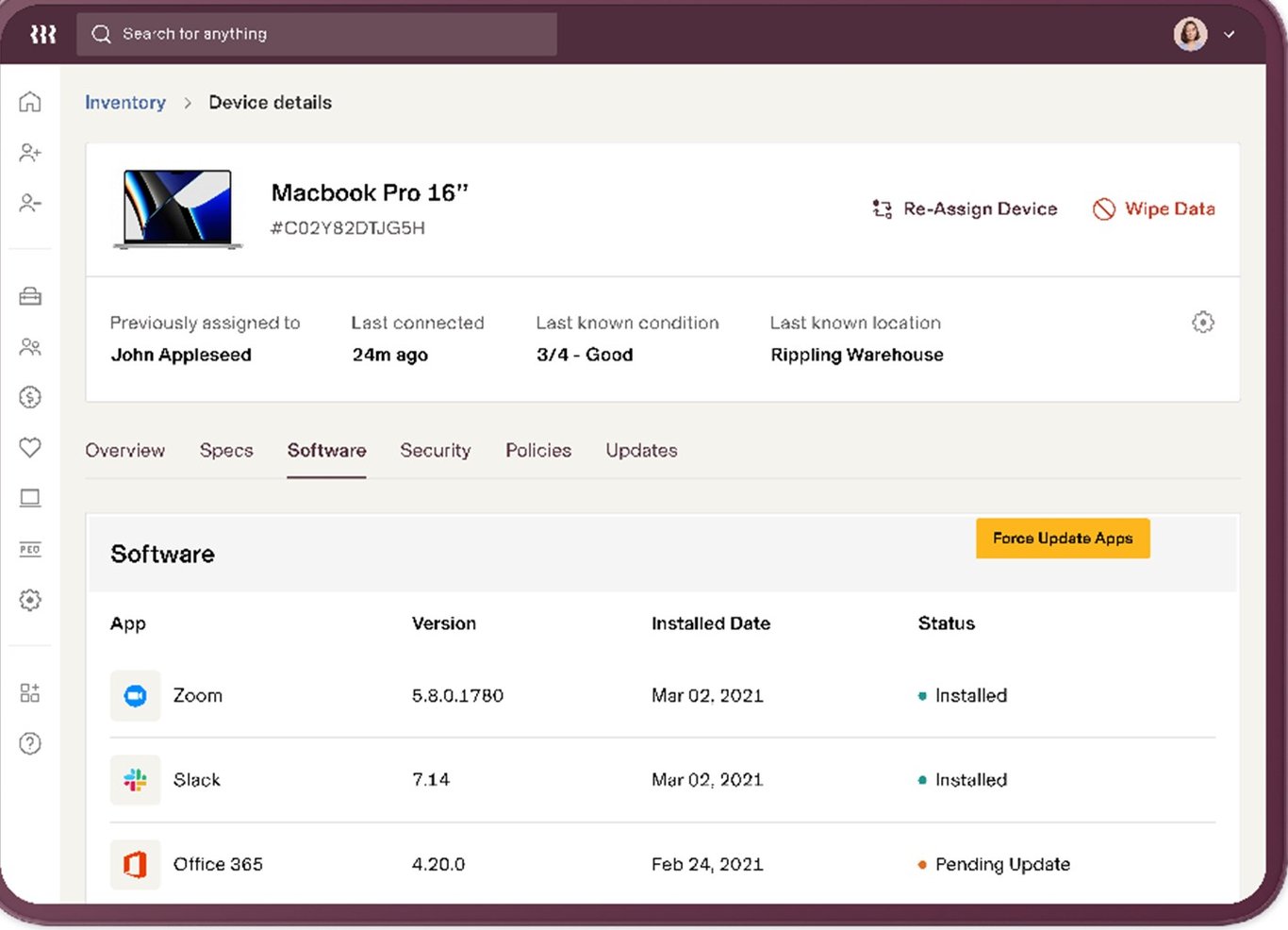Open the payroll dollar icon
This screenshot has height=930, width=1288.
[29, 397]
